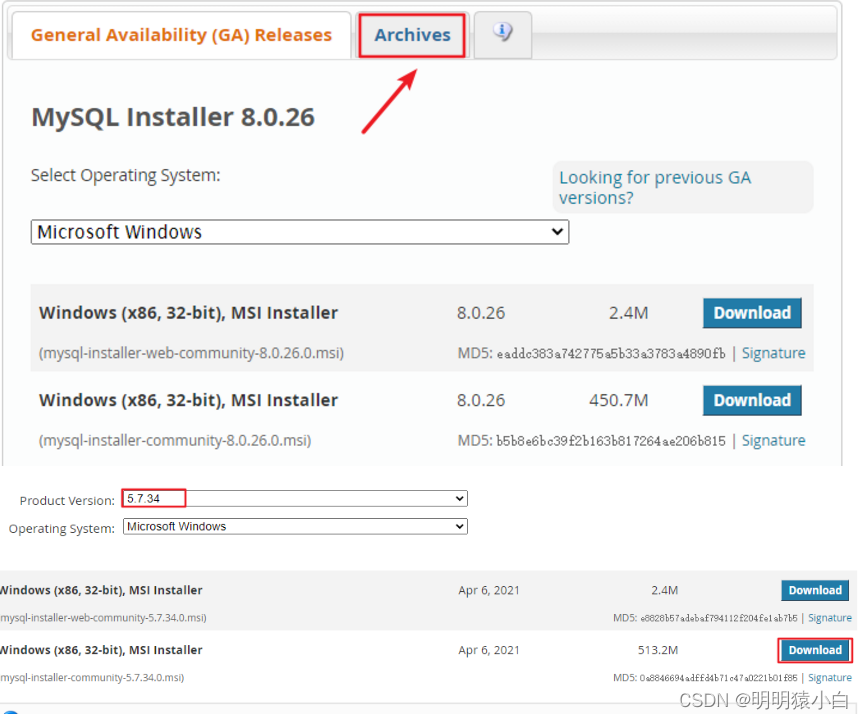
Task: Switch to the Archives tab
Action: 412,35
